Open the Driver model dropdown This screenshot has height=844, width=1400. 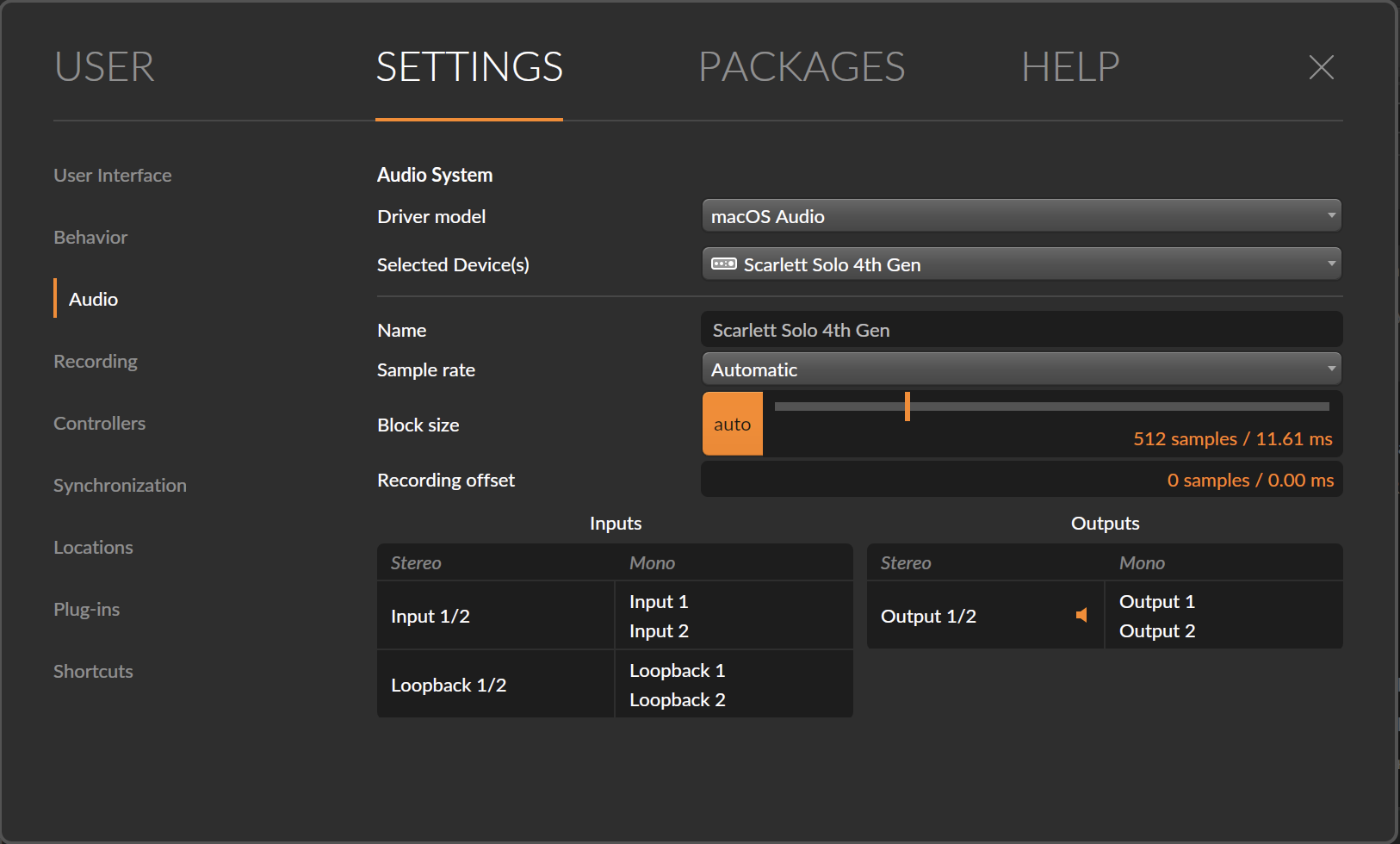coord(1021,215)
